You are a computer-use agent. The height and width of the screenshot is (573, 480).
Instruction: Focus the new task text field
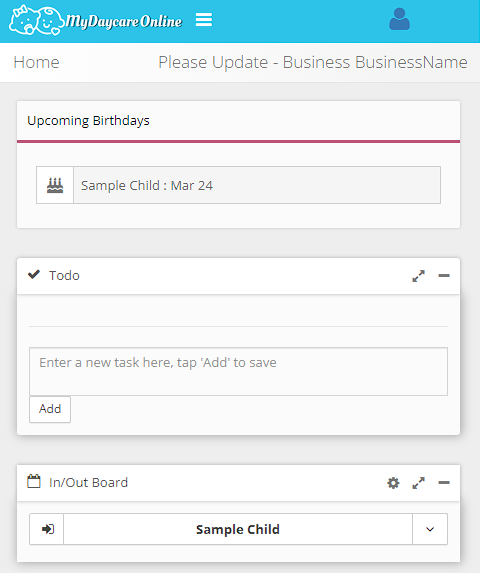(x=238, y=371)
